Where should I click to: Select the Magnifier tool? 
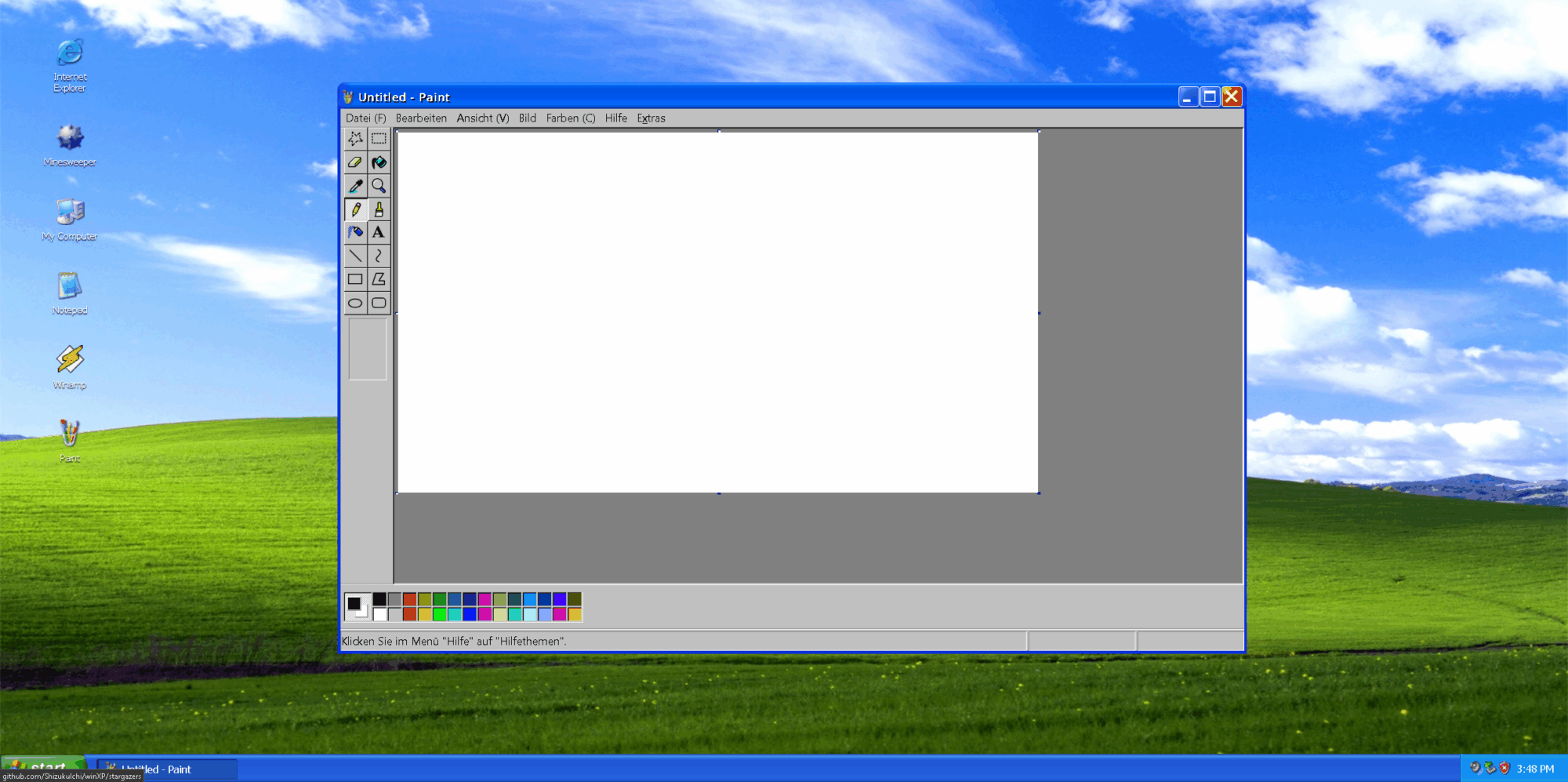coord(379,186)
